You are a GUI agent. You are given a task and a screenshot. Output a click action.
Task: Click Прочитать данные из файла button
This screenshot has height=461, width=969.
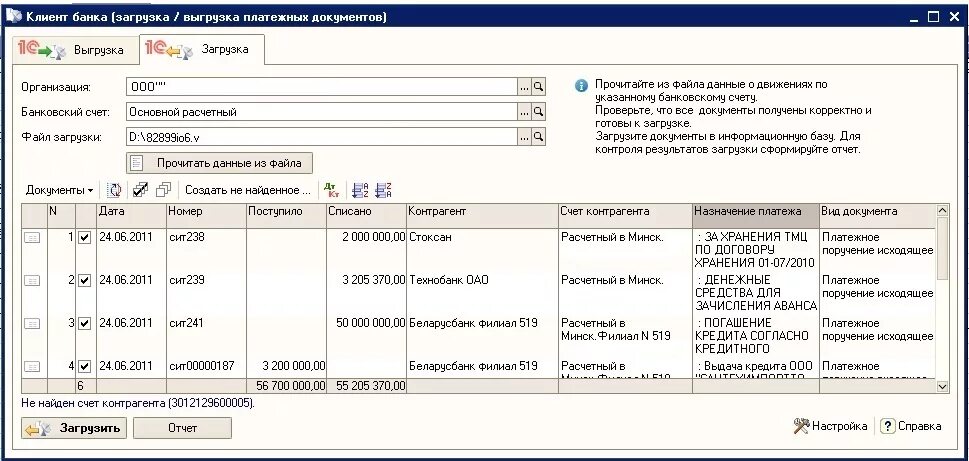point(219,163)
